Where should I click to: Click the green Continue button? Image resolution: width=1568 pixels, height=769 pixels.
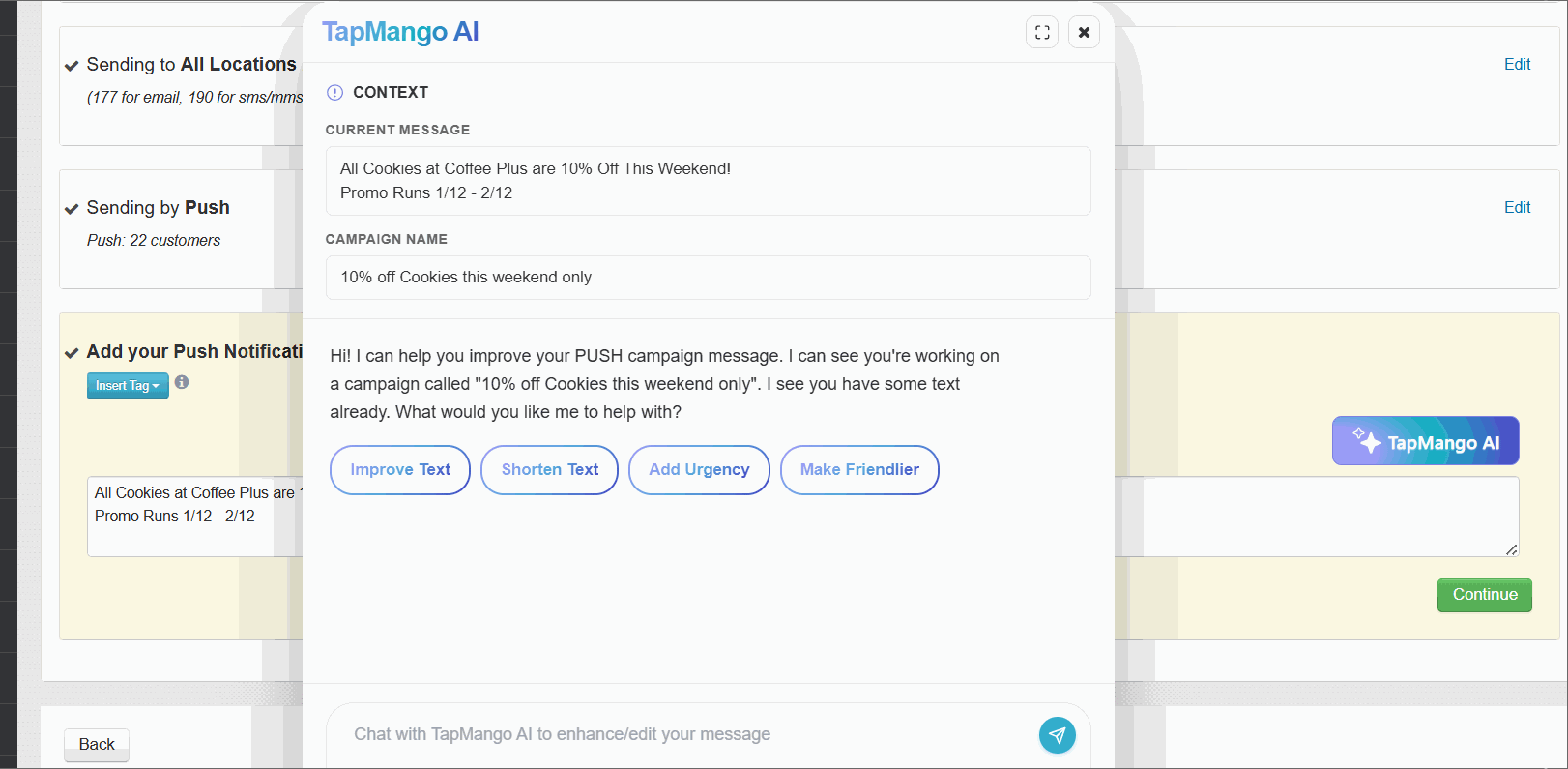click(1485, 595)
